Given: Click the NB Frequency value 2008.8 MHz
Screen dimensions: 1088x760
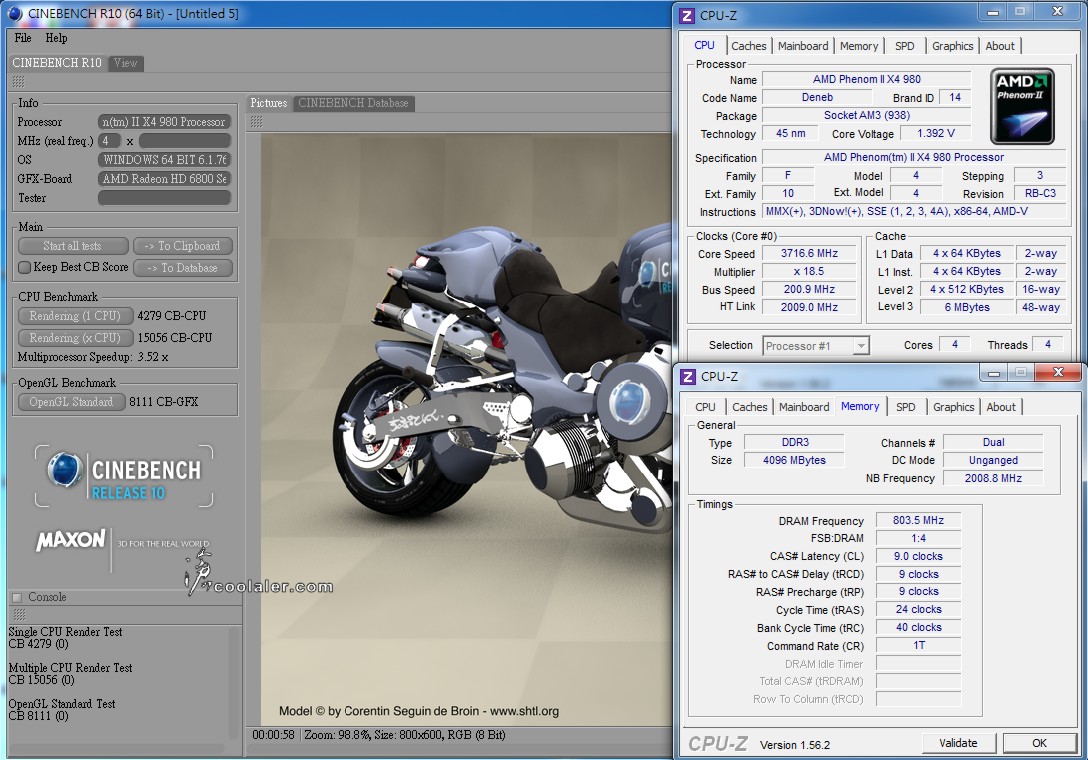Looking at the screenshot, I should [993, 478].
